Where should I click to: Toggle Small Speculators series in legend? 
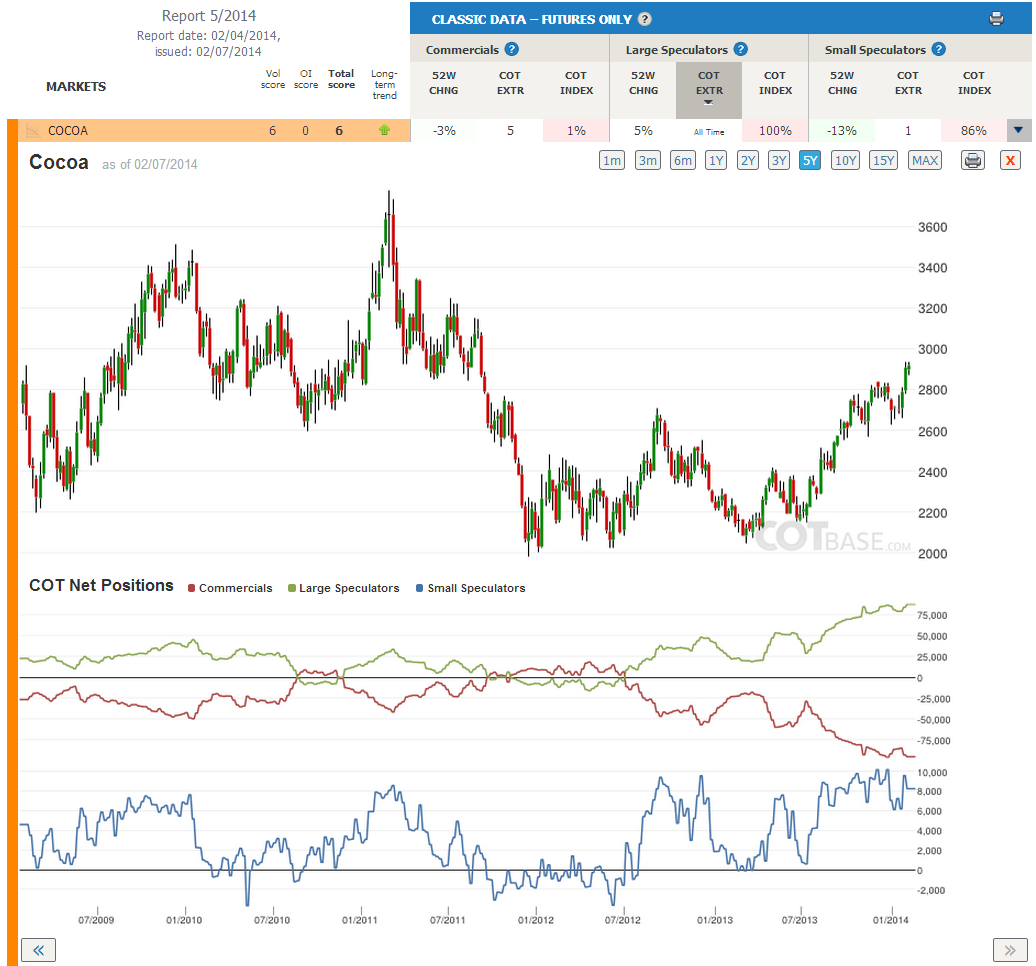[x=470, y=588]
